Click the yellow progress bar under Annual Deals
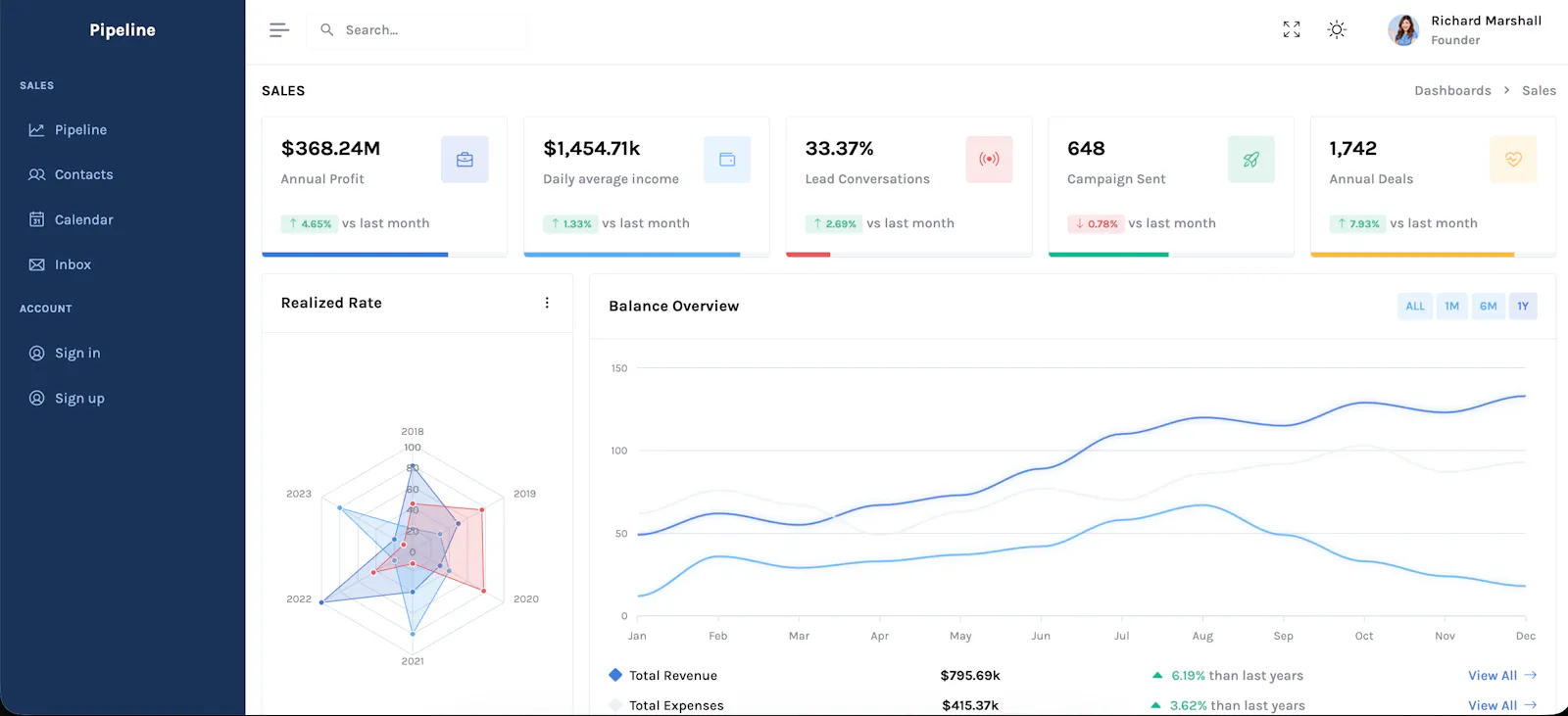The image size is (1568, 716). click(x=1412, y=255)
